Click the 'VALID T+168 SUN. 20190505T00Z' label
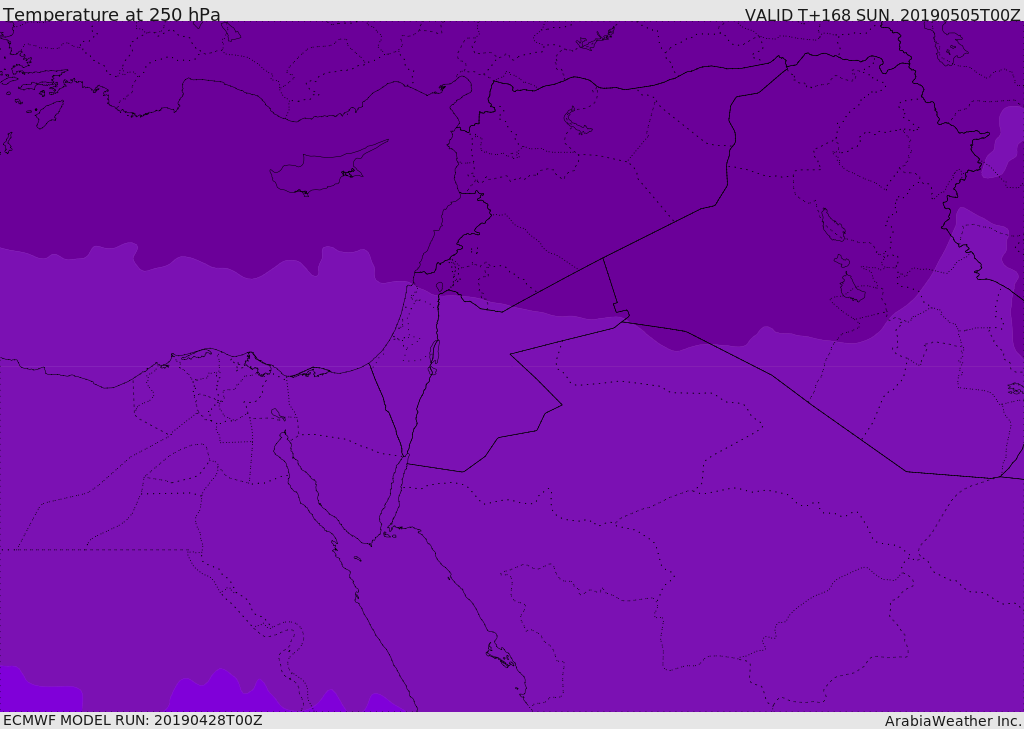 [x=882, y=15]
